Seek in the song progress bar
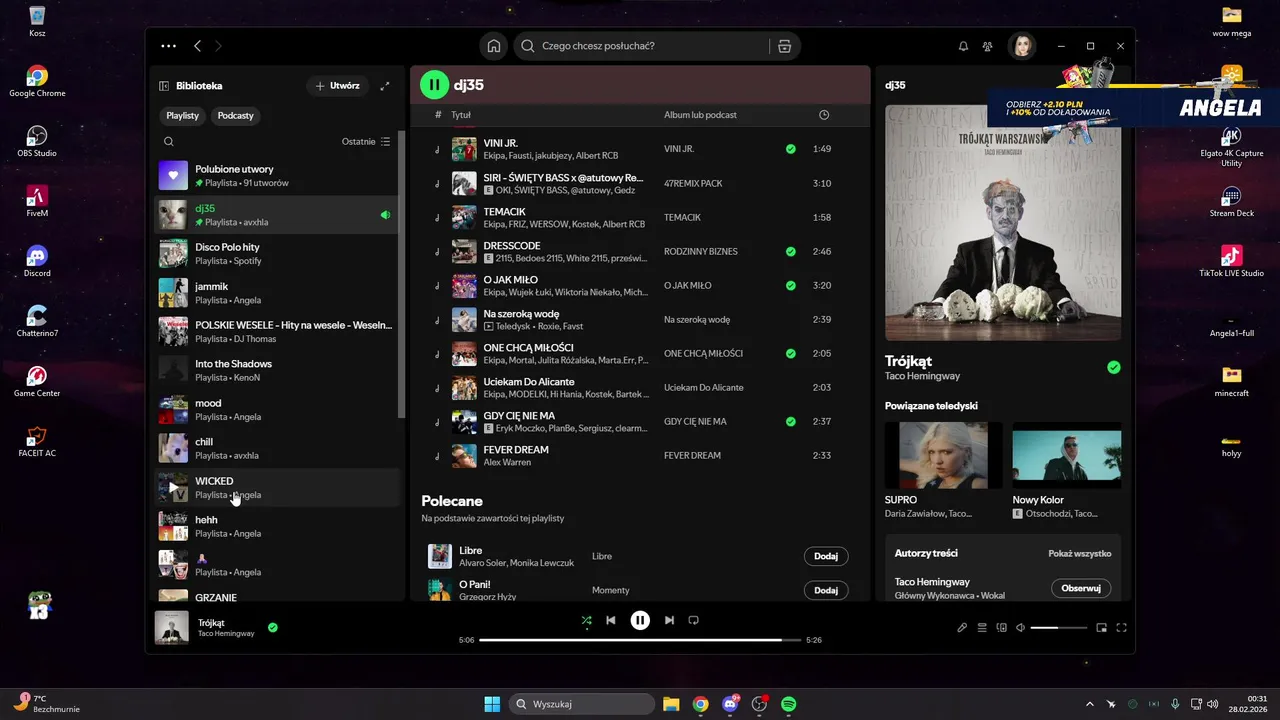The image size is (1280, 720). pyautogui.click(x=640, y=640)
